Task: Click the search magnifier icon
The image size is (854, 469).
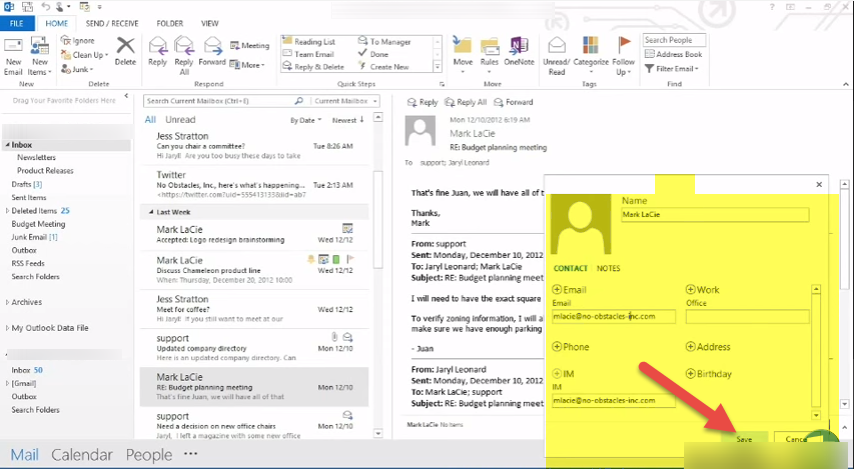Action: [298, 101]
